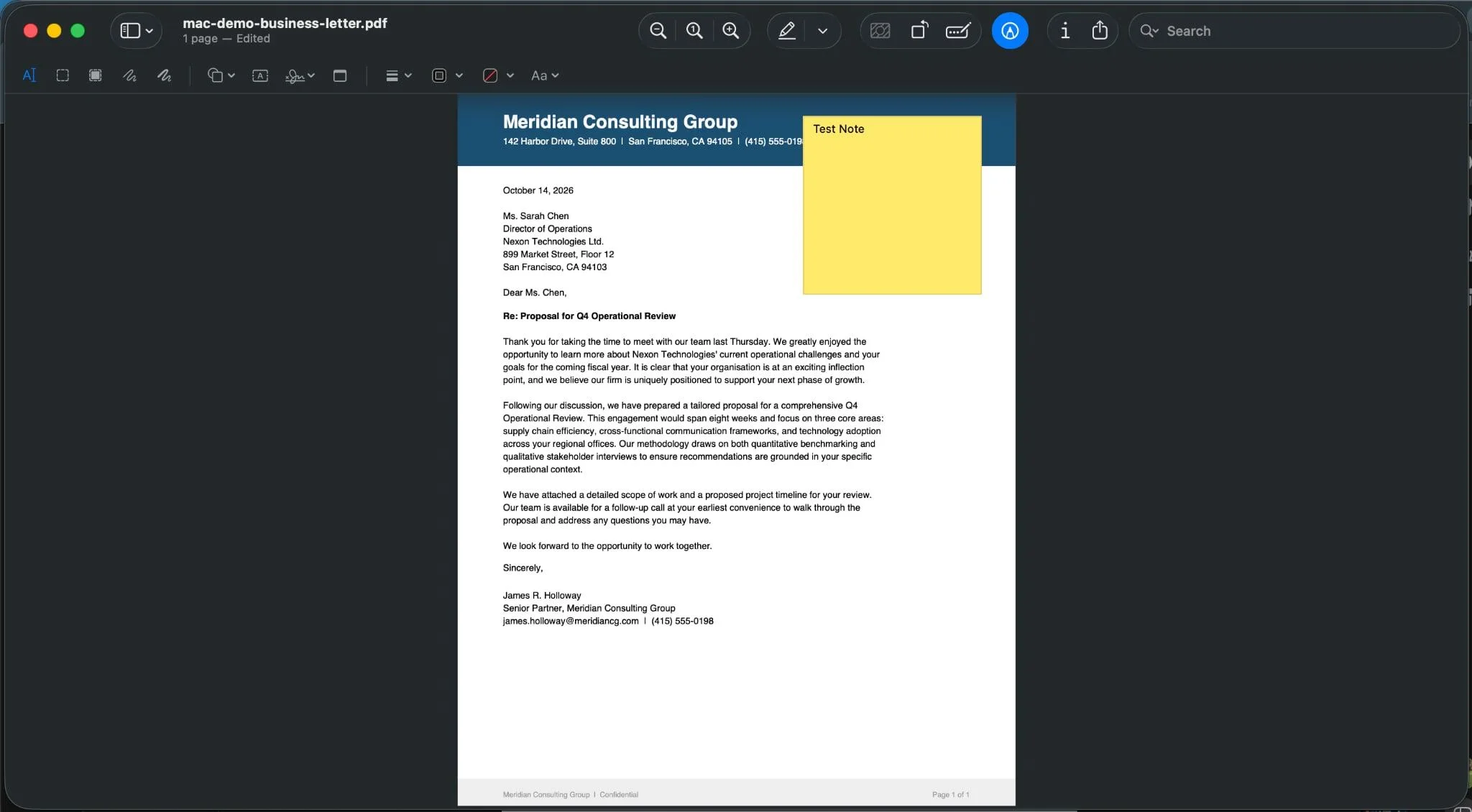
Task: Add a note with Note tool
Action: [x=340, y=75]
